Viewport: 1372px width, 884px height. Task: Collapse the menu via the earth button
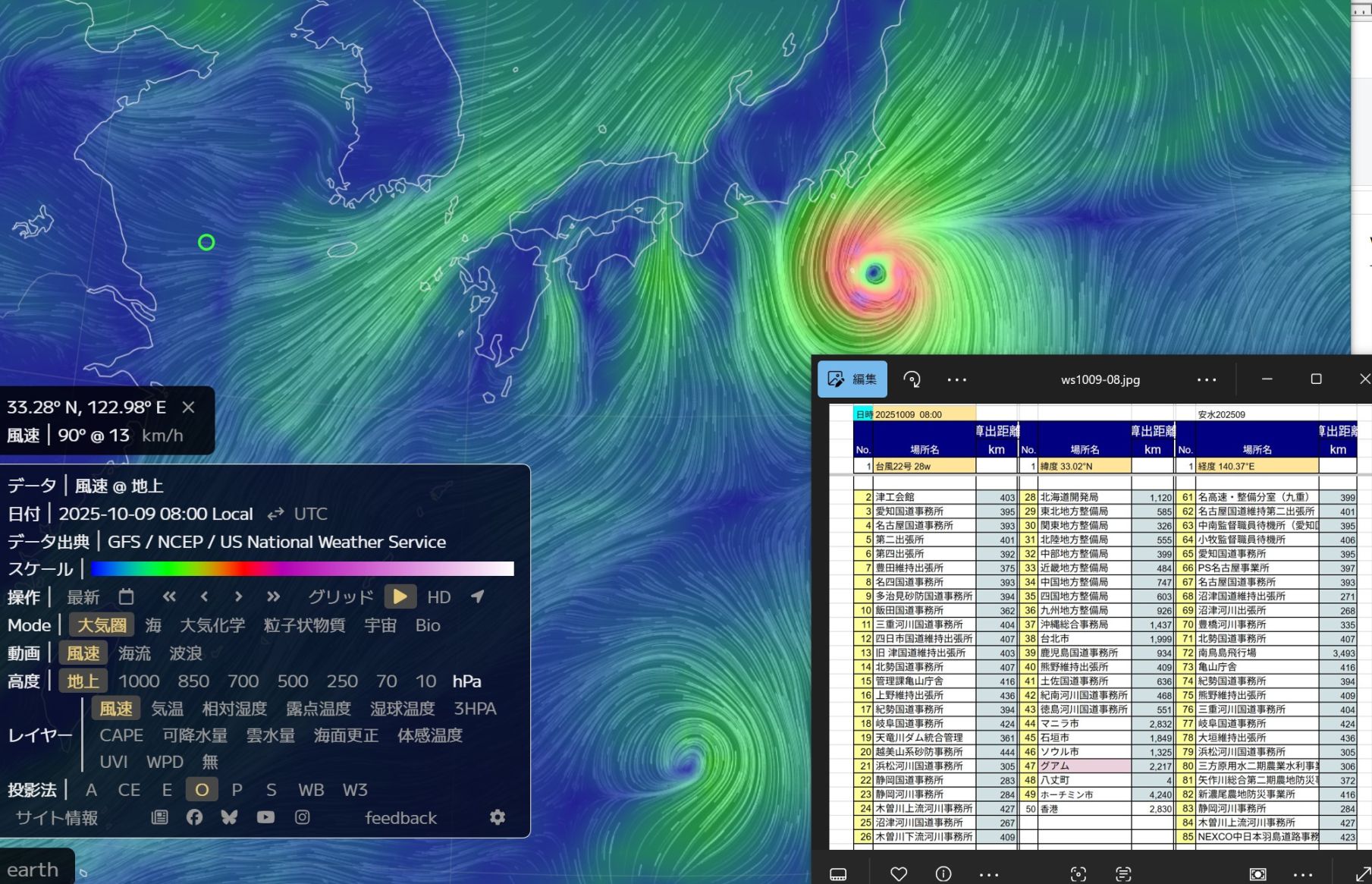pos(33,870)
